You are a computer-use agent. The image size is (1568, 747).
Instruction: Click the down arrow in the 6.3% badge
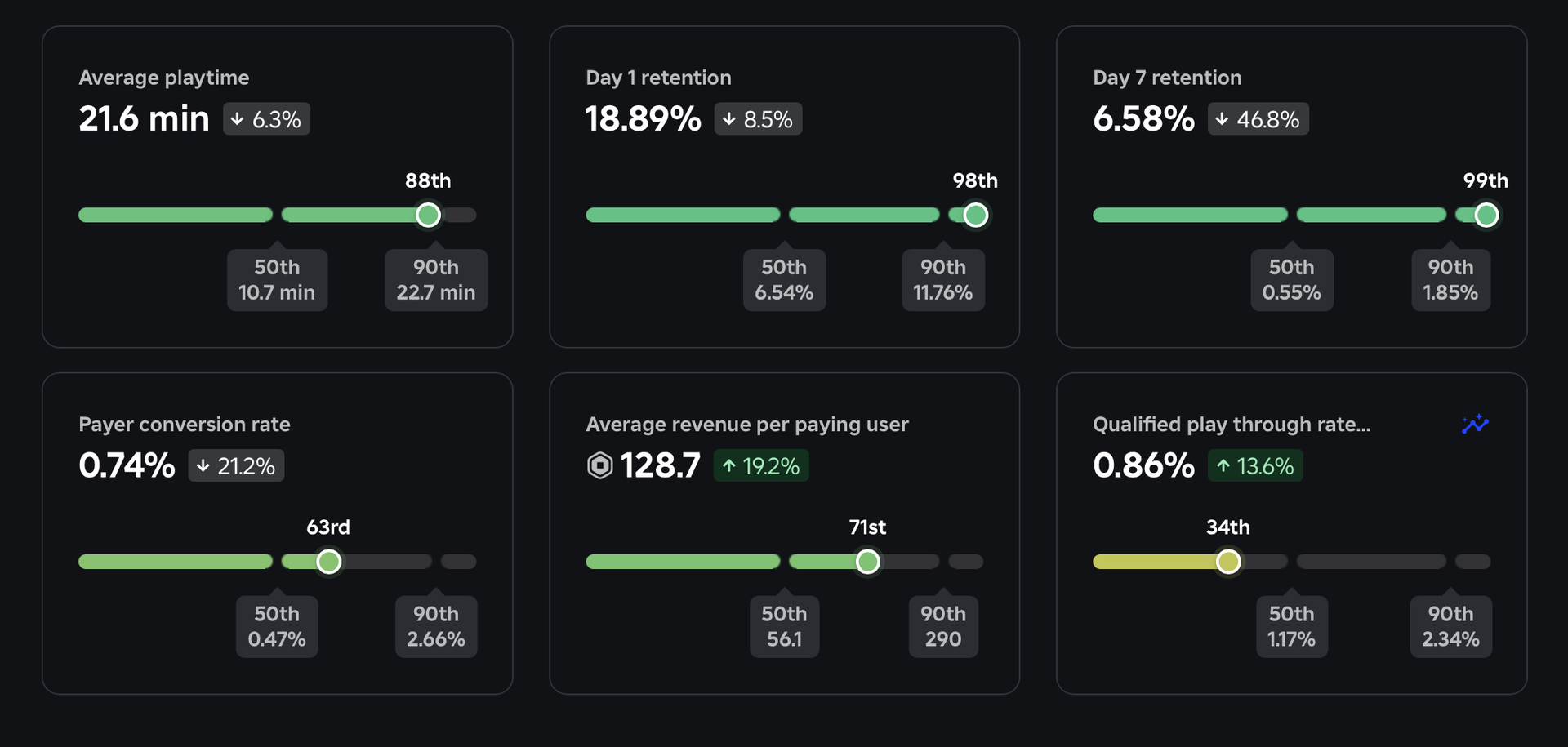[238, 118]
